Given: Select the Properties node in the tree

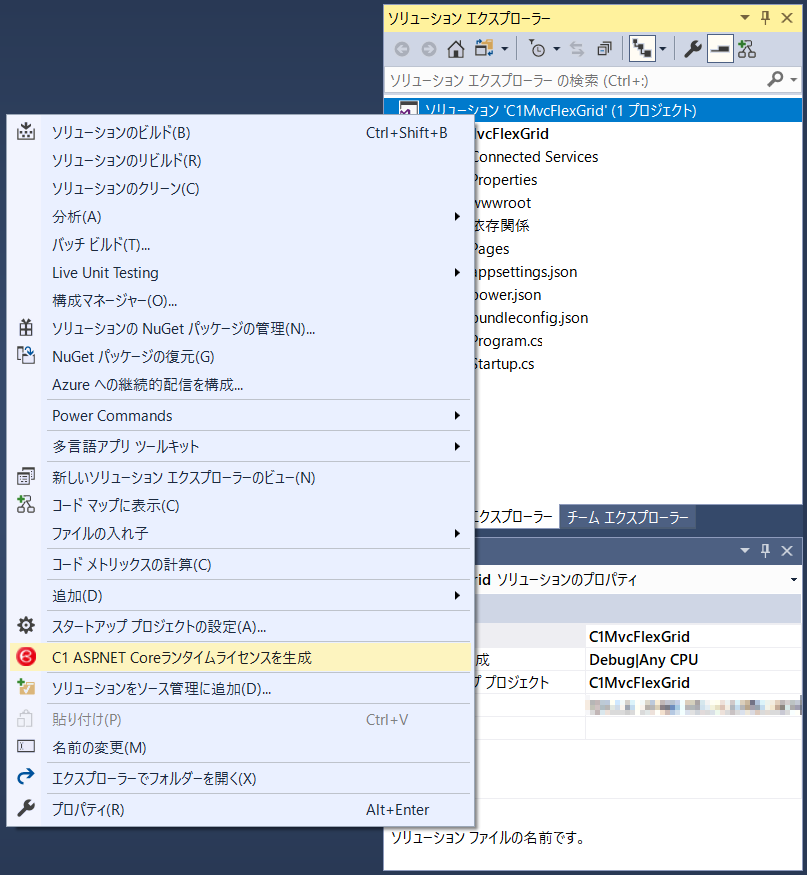Looking at the screenshot, I should [x=505, y=180].
